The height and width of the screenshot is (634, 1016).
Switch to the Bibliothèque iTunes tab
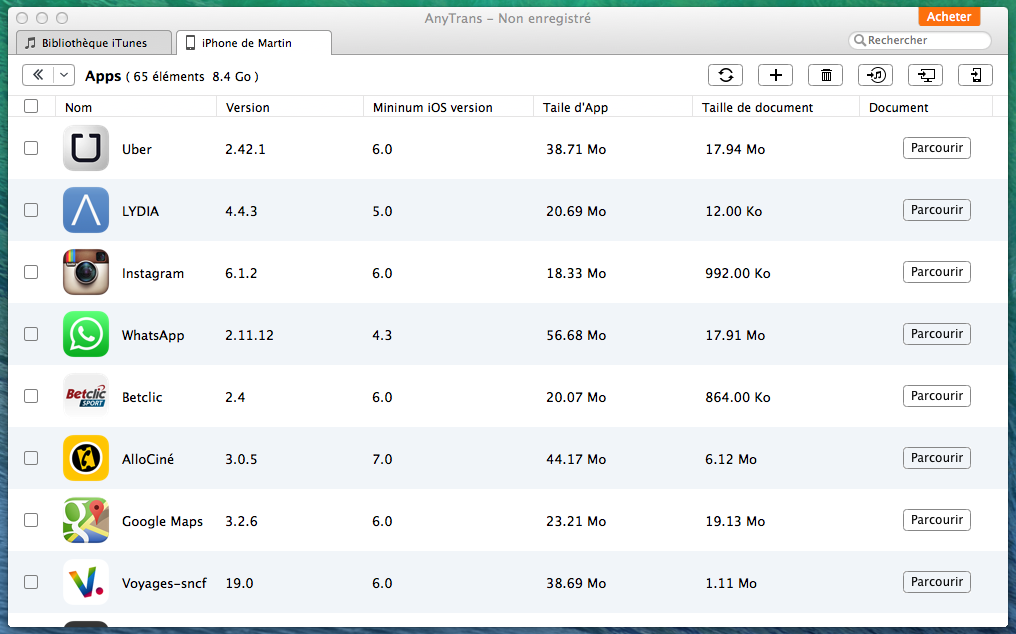click(x=93, y=43)
